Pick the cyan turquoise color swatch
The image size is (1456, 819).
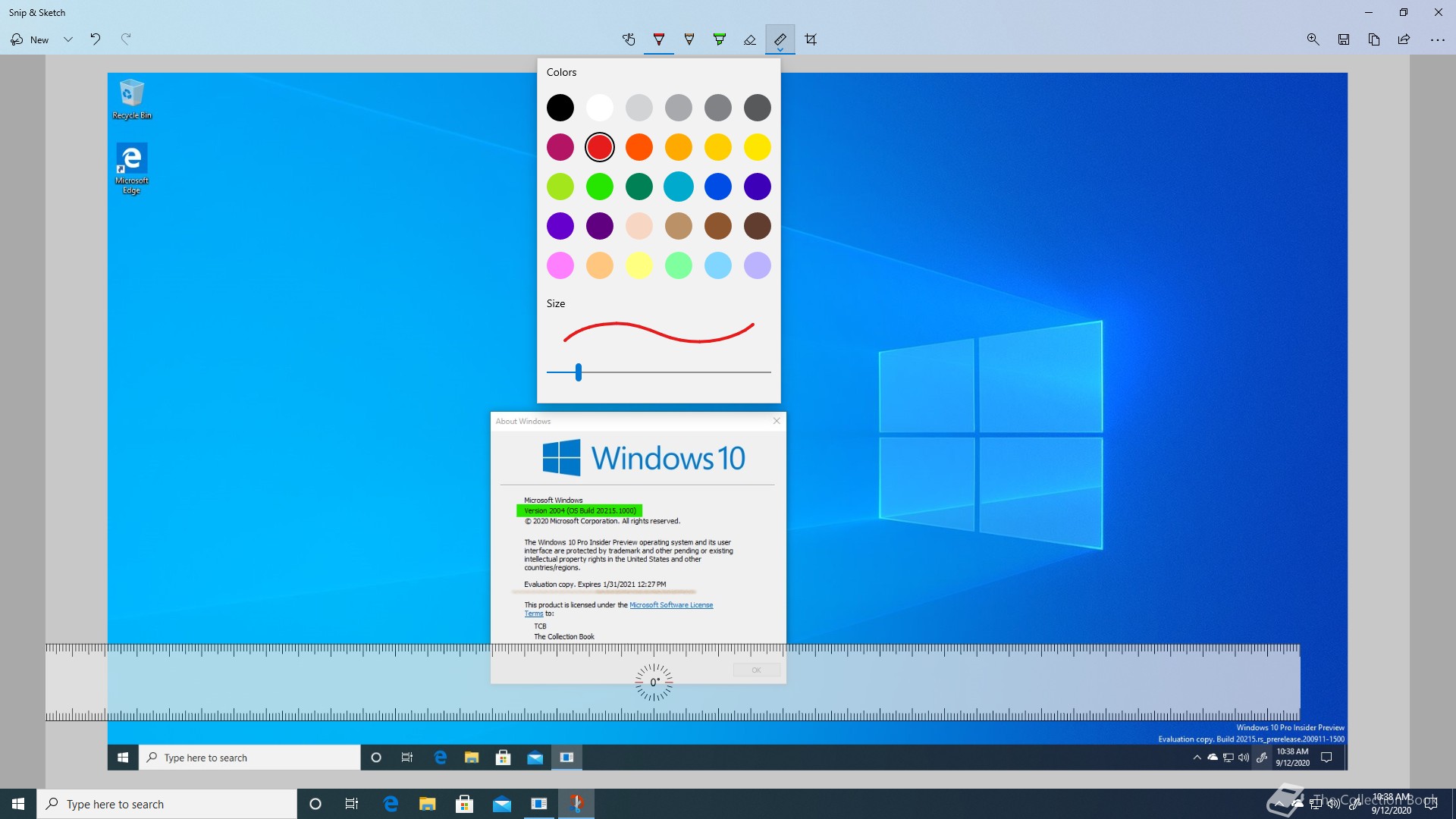pos(679,187)
